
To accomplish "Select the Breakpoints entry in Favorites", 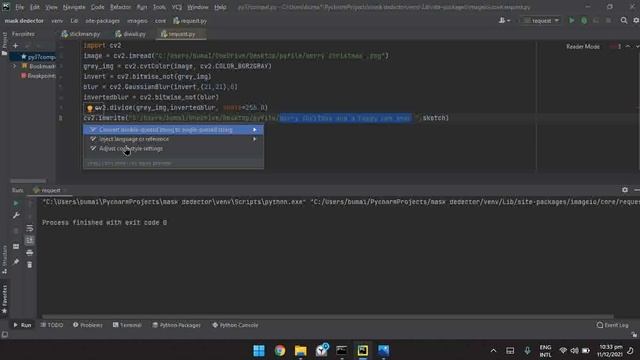I will tap(38, 76).
